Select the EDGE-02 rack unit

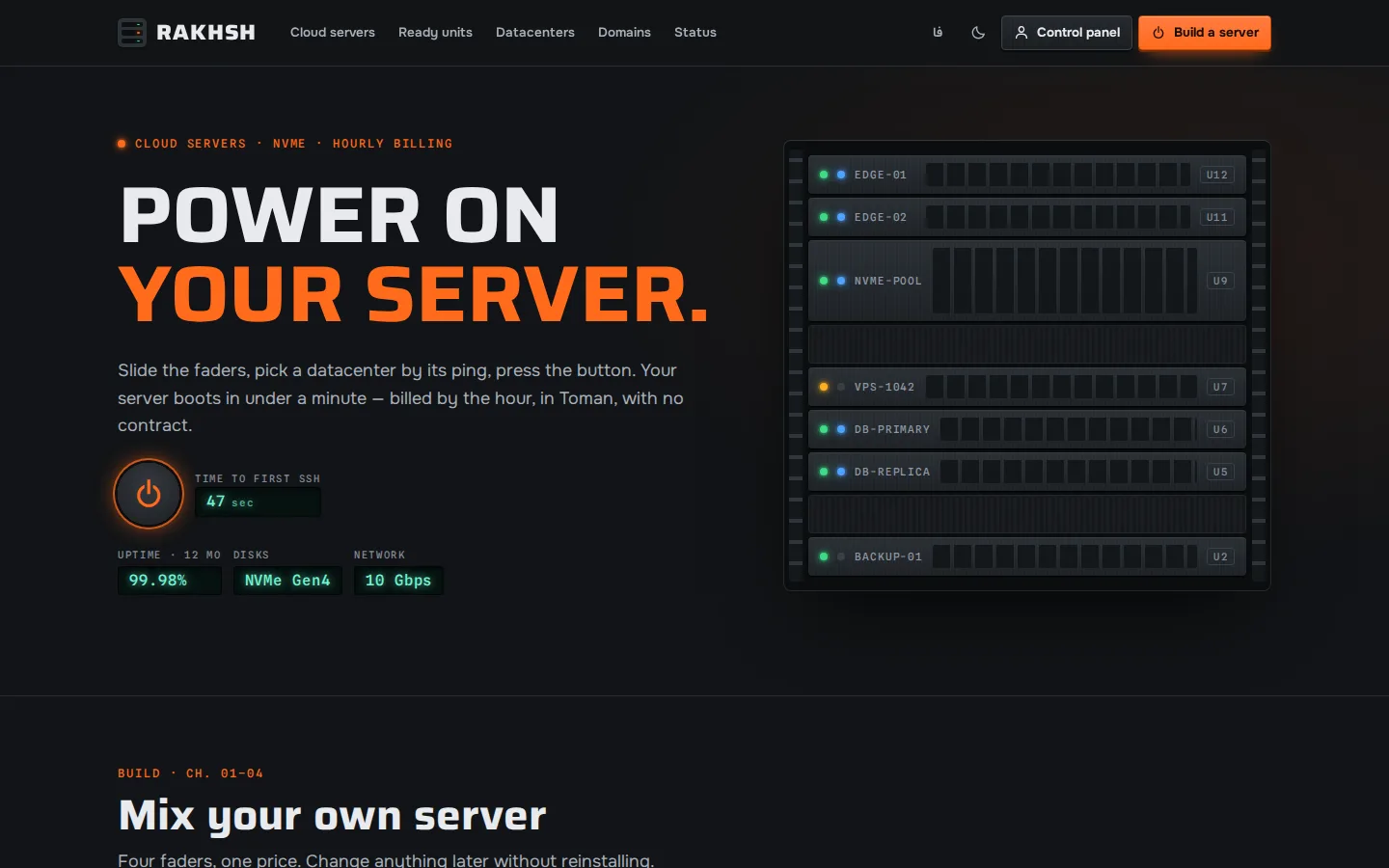[1027, 217]
